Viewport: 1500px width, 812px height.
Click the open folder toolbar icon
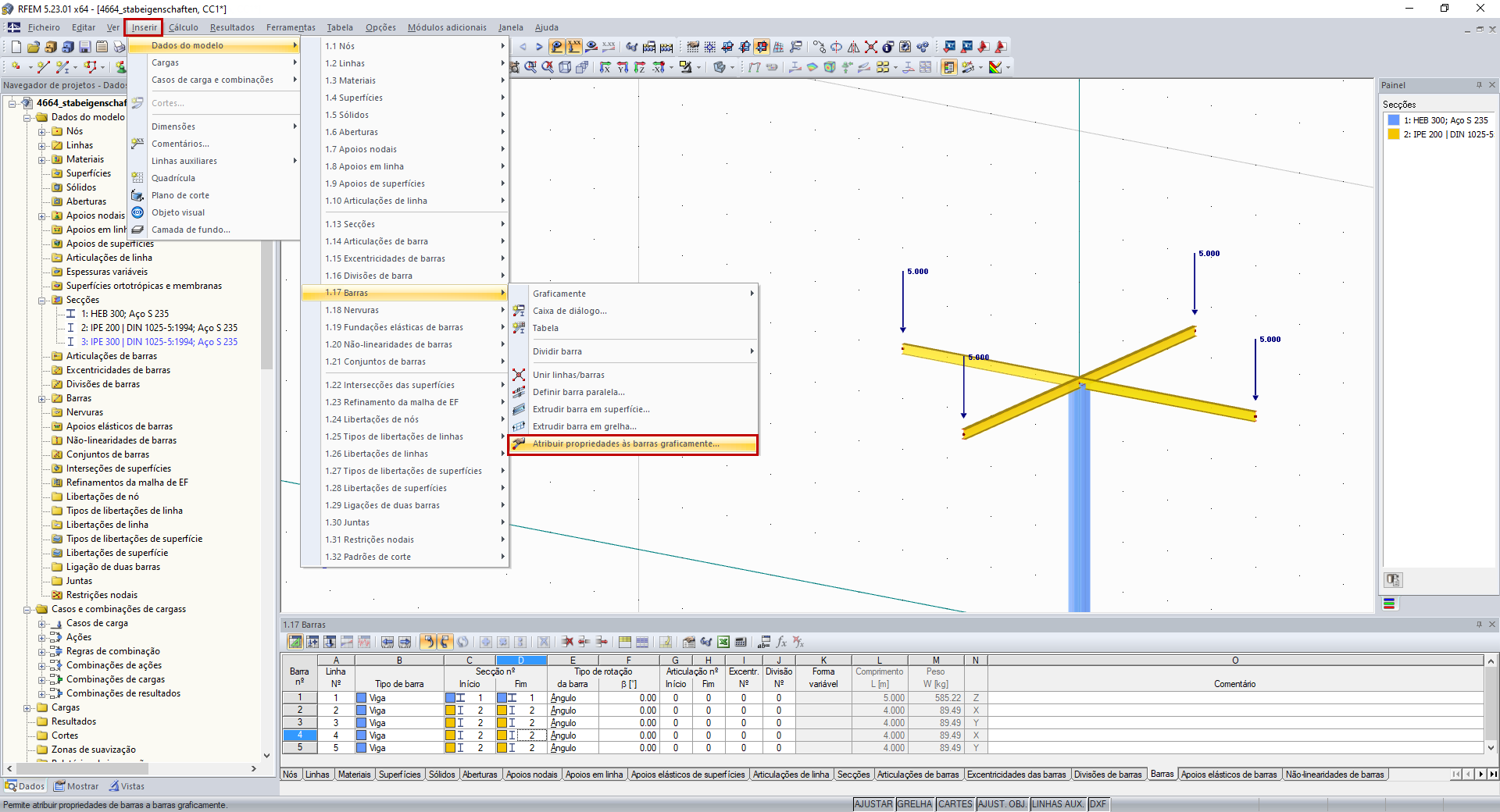[34, 47]
